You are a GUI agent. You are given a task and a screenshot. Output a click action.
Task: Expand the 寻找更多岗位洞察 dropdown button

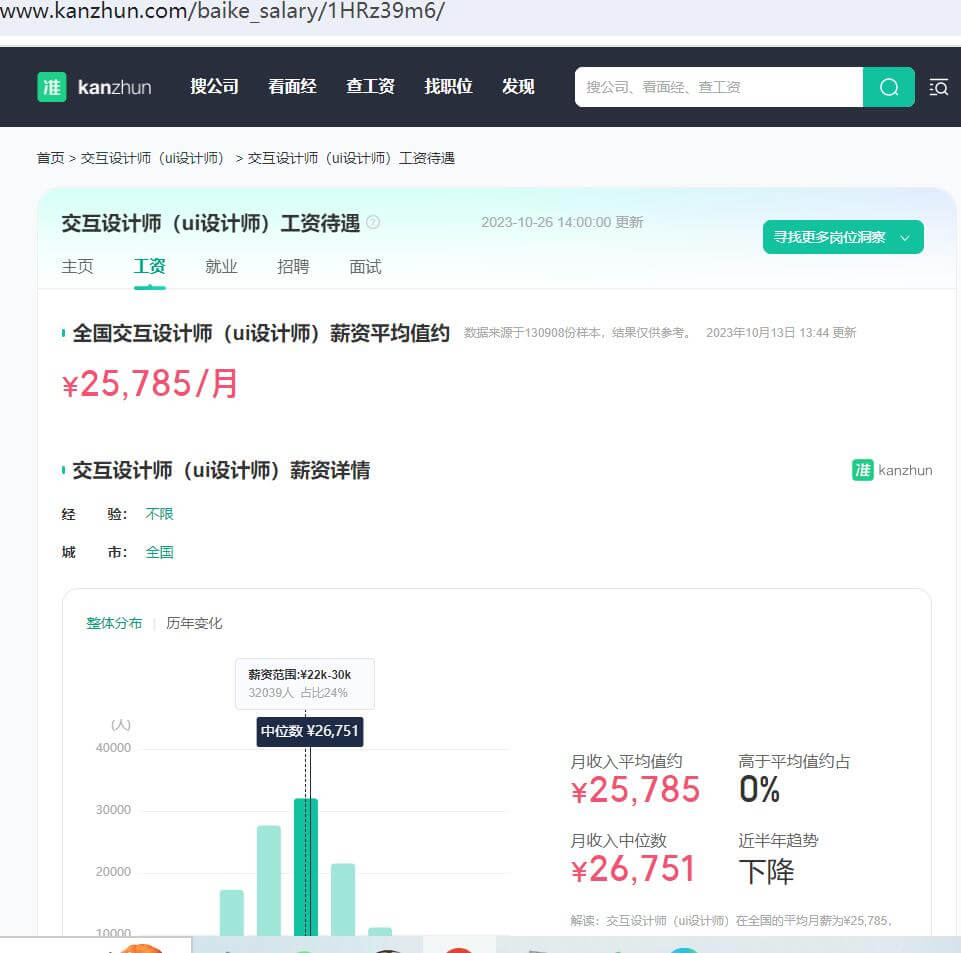(x=843, y=237)
